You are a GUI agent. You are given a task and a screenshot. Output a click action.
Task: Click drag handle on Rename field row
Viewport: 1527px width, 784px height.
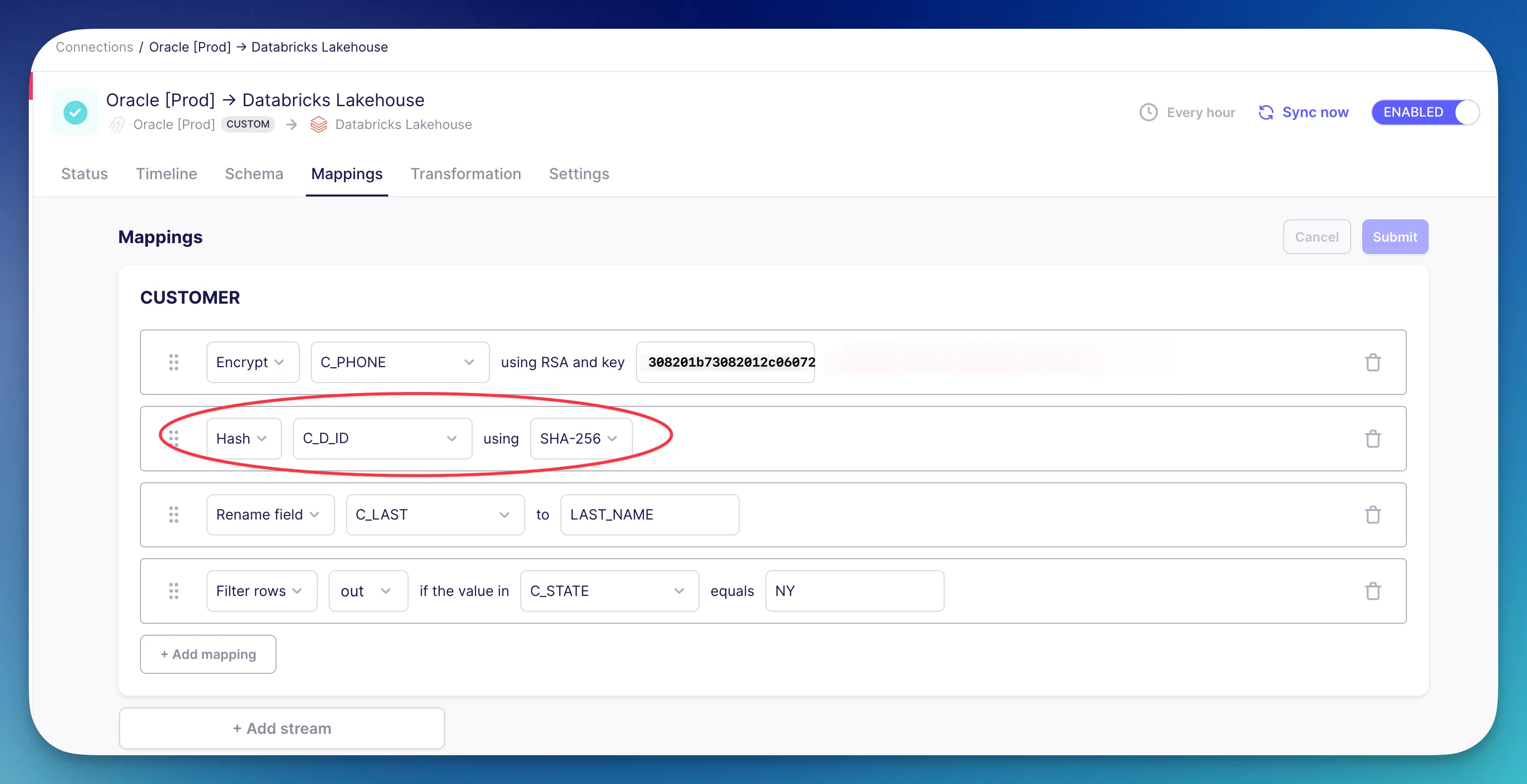coord(173,515)
